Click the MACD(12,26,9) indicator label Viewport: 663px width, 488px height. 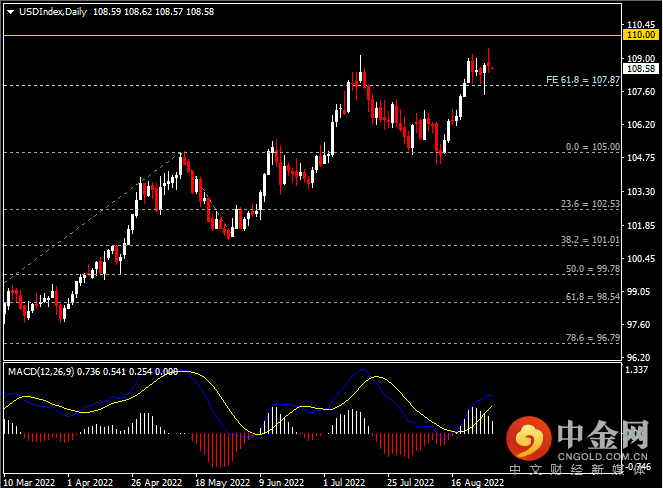[x=41, y=372]
